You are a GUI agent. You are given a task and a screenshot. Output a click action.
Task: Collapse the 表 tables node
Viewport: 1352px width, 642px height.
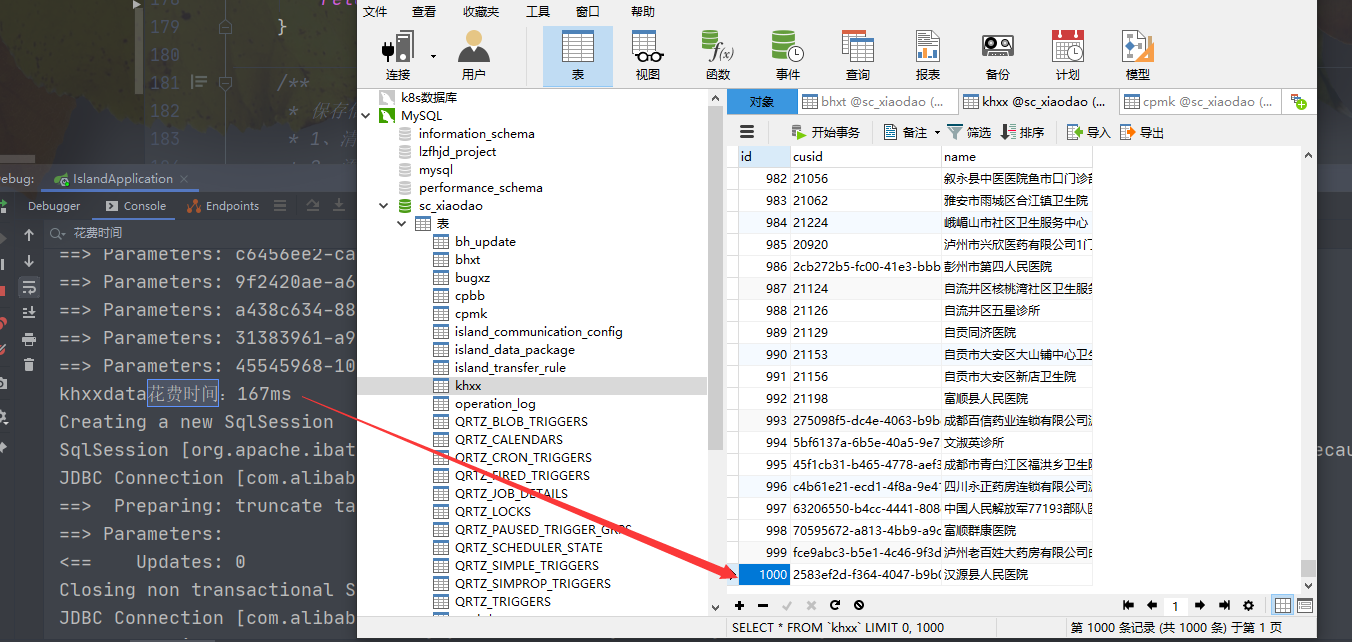click(402, 224)
